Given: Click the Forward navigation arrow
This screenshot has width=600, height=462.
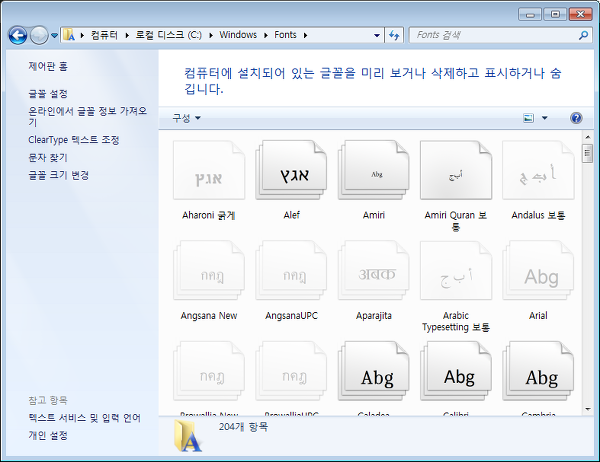Looking at the screenshot, I should pyautogui.click(x=39, y=36).
